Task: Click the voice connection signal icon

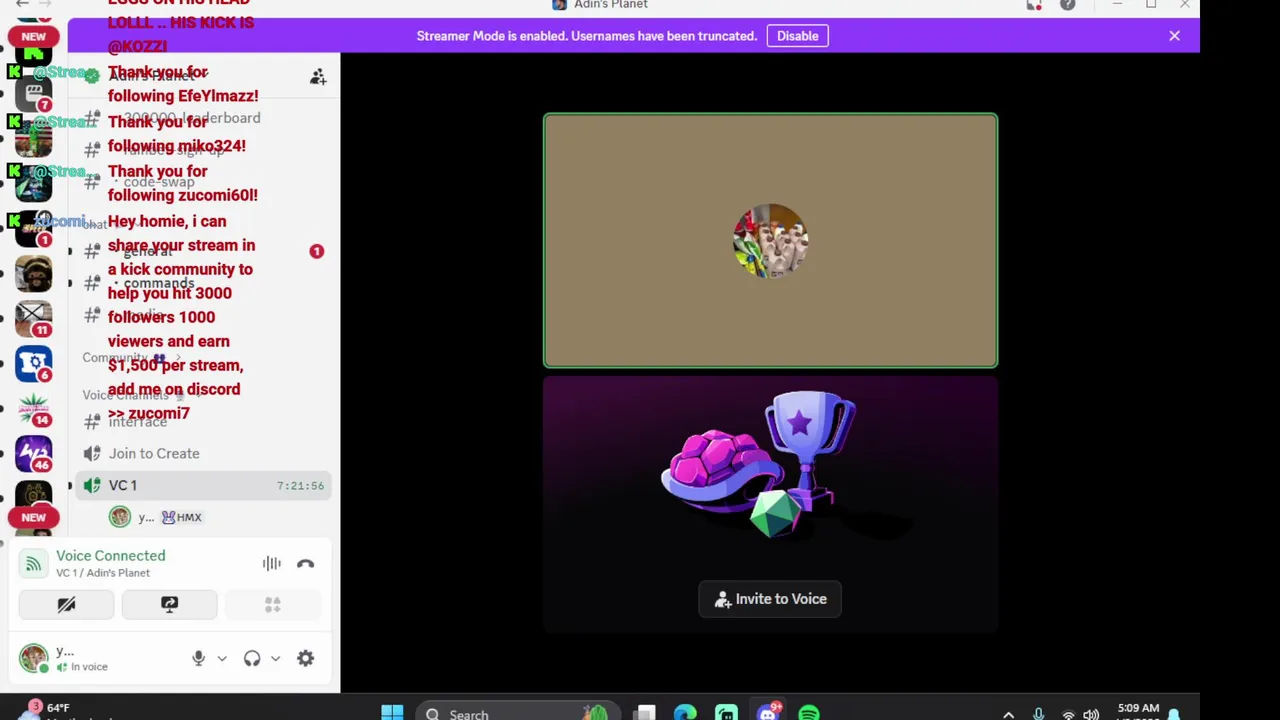Action: [x=33, y=564]
